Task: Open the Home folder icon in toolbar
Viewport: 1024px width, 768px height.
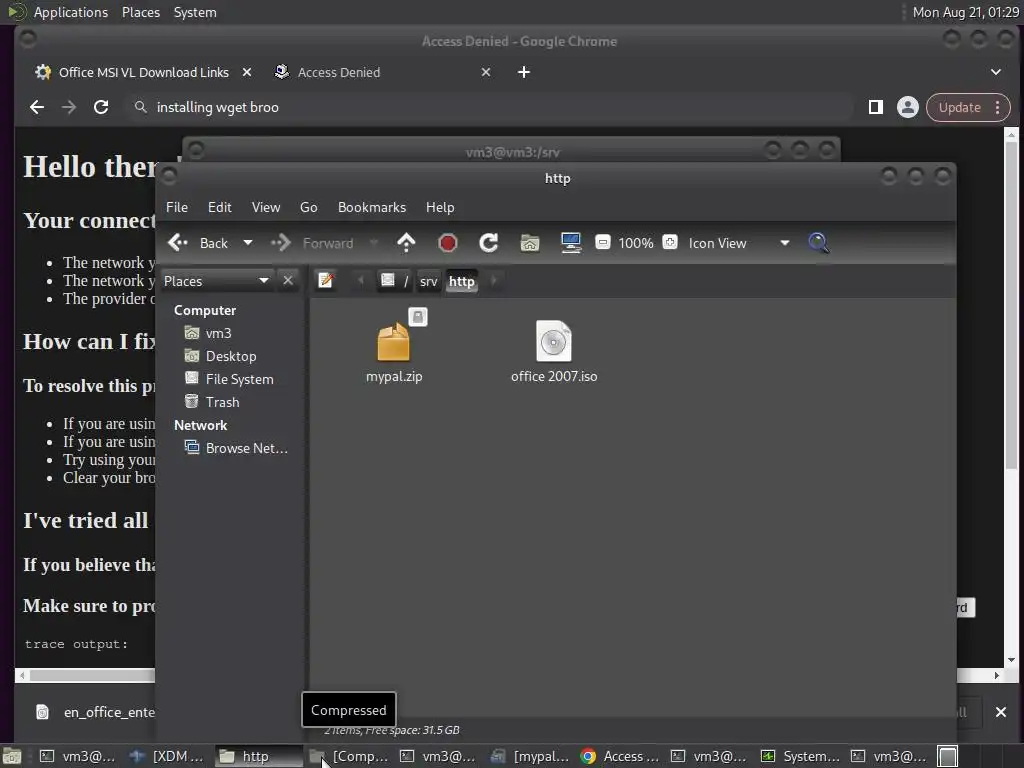Action: tap(530, 243)
